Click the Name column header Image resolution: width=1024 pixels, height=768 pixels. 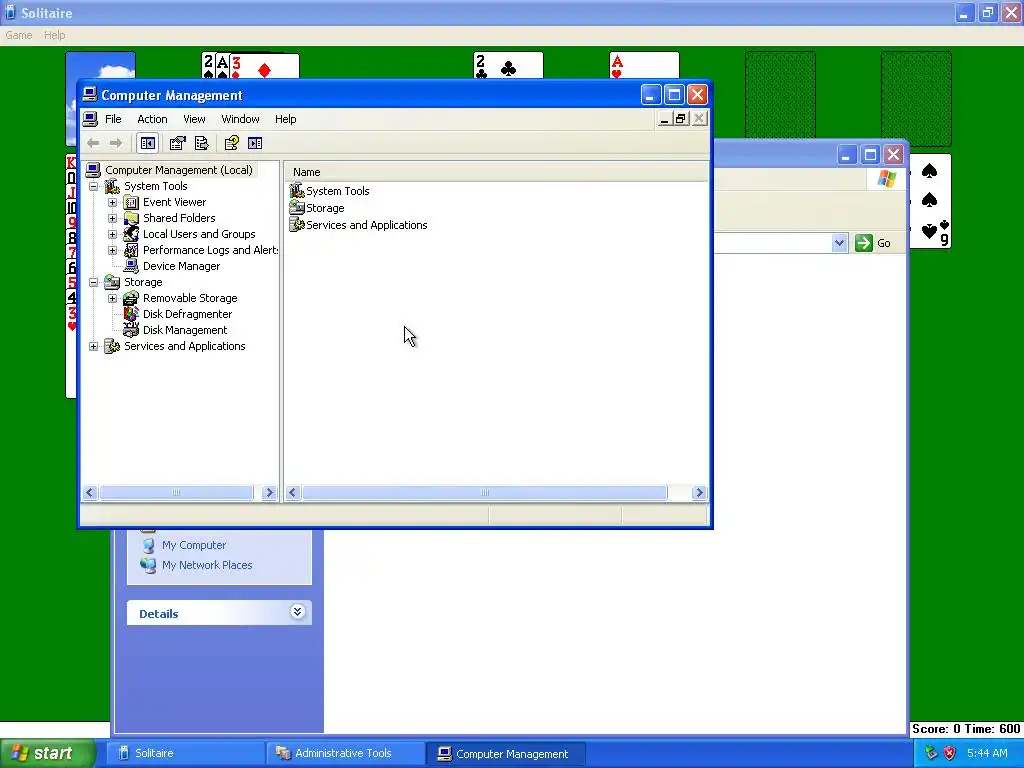[496, 172]
